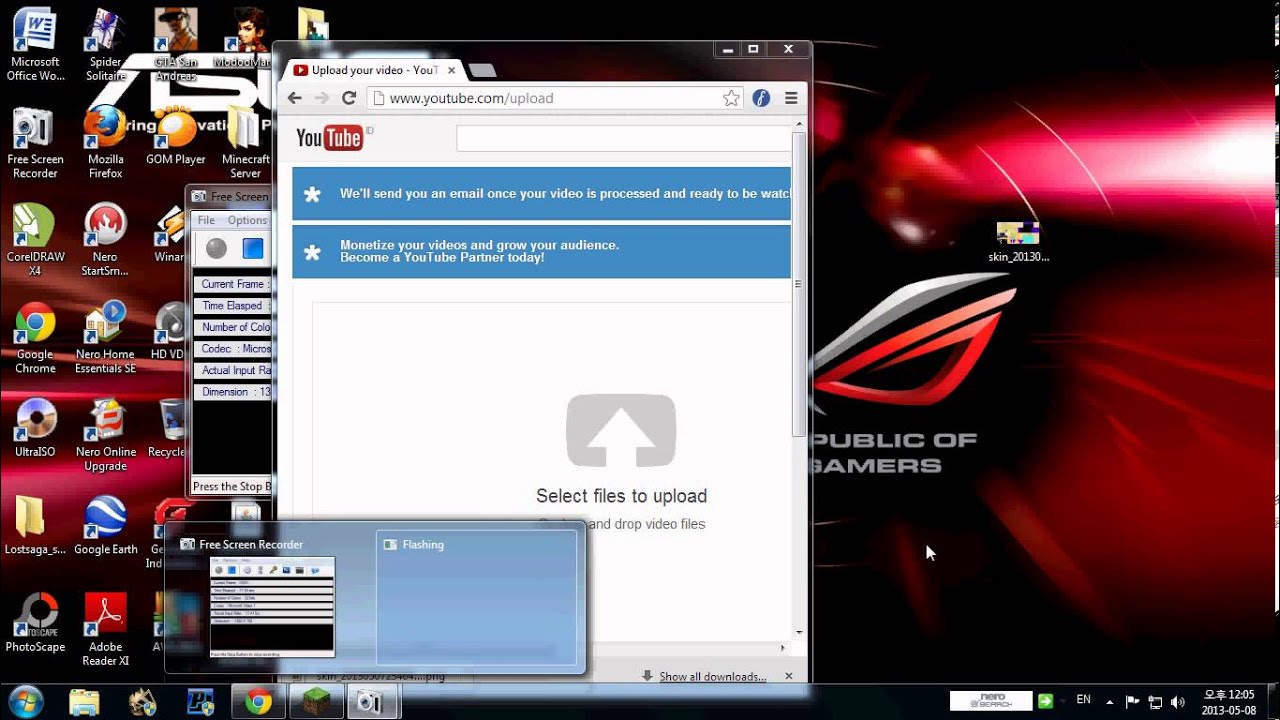
Task: Click the green Nero search arrow button
Action: (x=1045, y=702)
